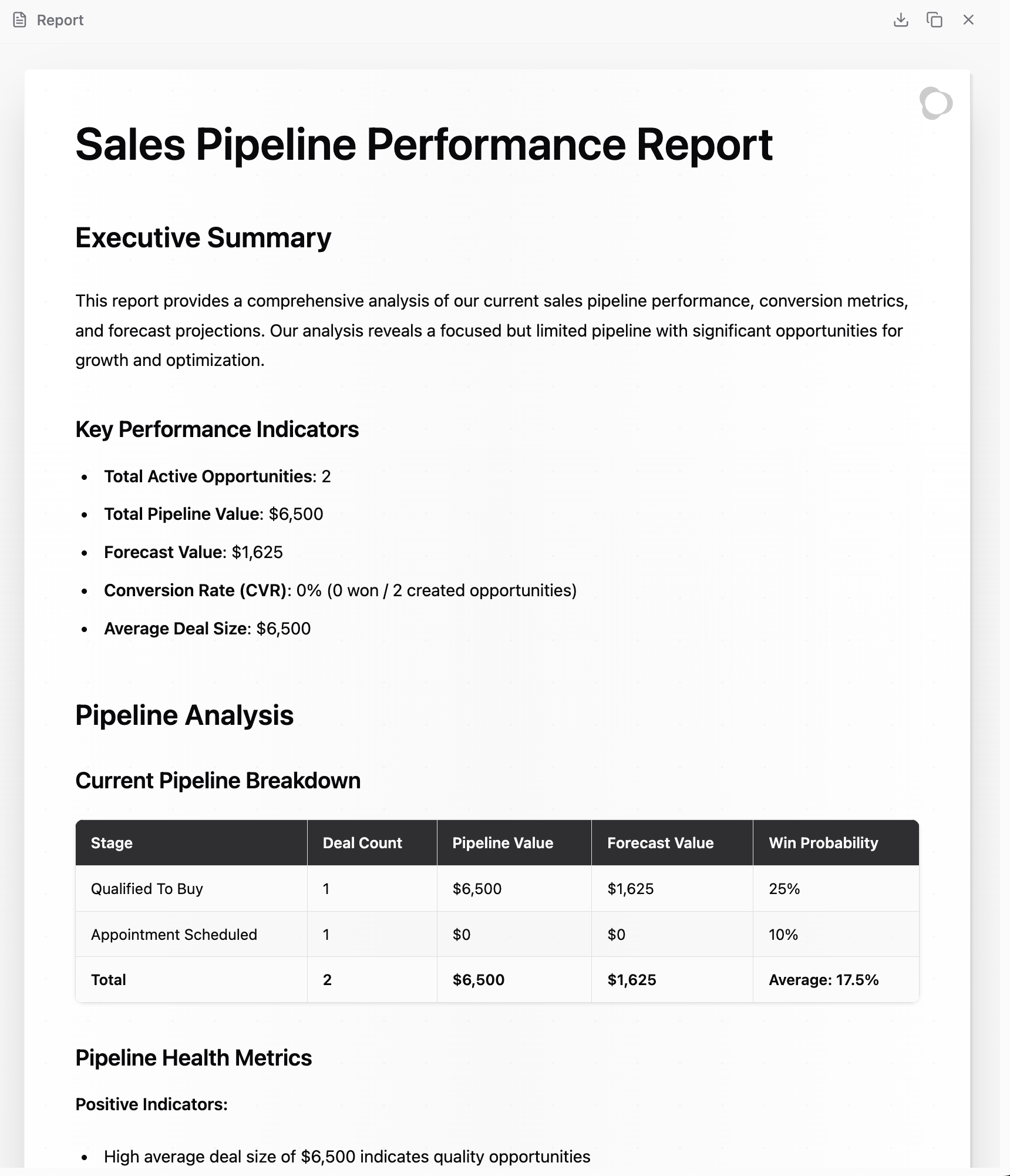Click the copy report icon
This screenshot has width=1010, height=1176.
934,20
